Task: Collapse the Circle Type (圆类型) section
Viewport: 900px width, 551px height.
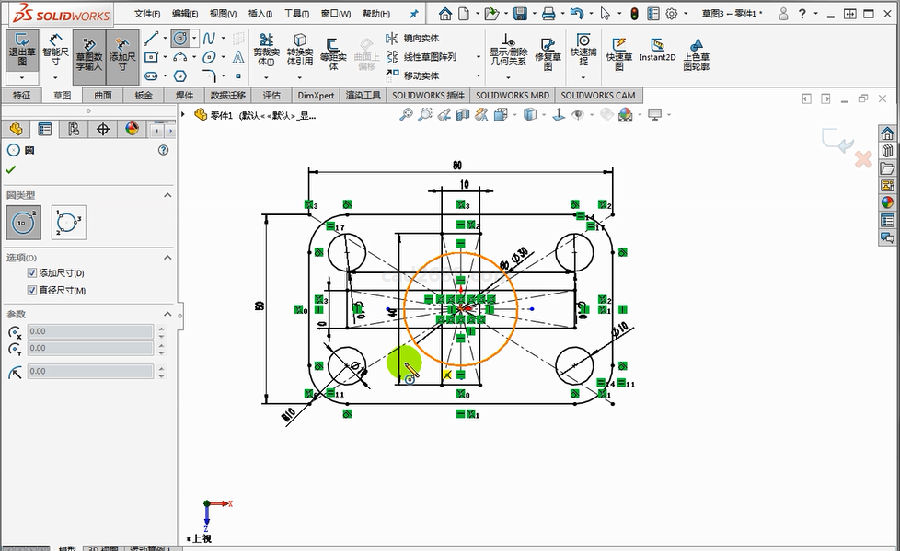Action: (x=167, y=195)
